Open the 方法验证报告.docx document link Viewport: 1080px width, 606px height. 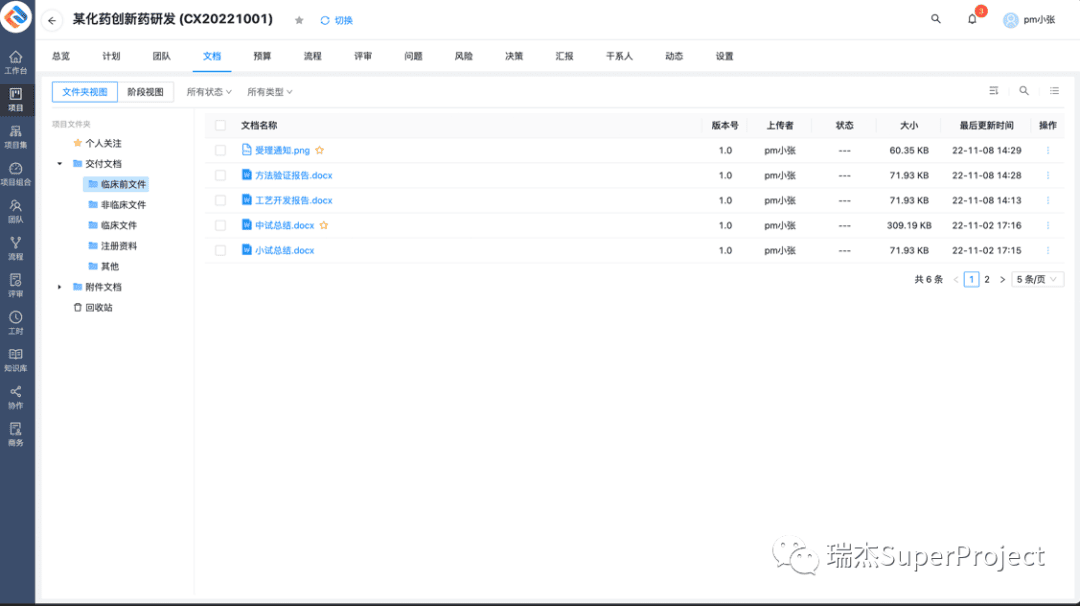293,176
